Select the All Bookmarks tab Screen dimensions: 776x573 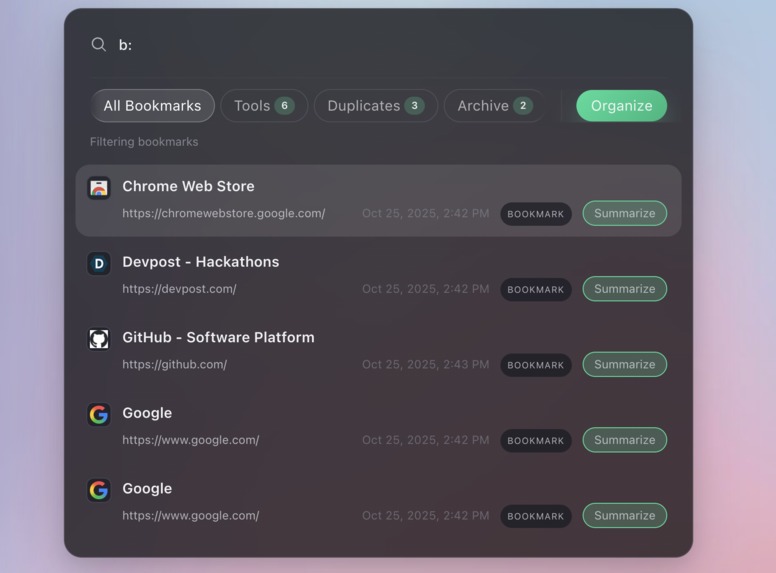(x=152, y=106)
